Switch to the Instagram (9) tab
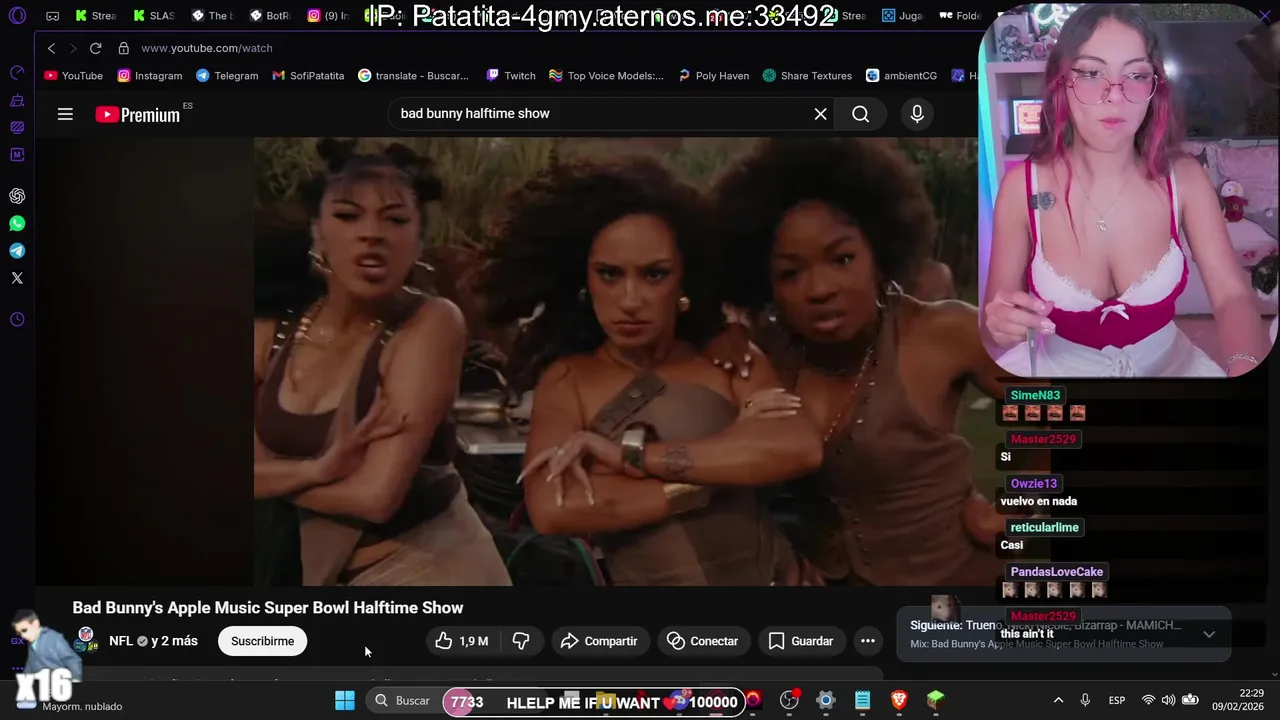The height and width of the screenshot is (720, 1280). [x=328, y=16]
